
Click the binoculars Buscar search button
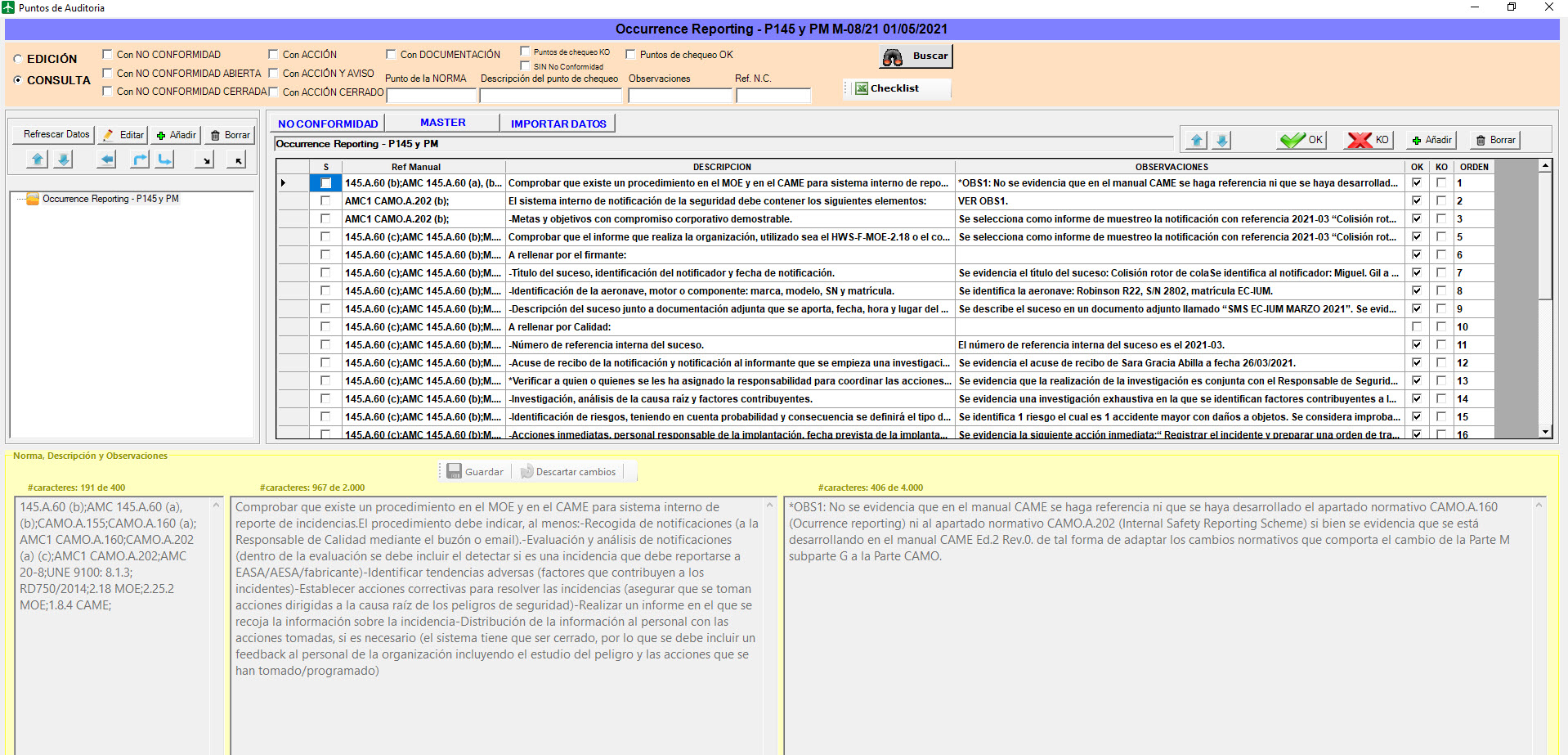tap(916, 56)
